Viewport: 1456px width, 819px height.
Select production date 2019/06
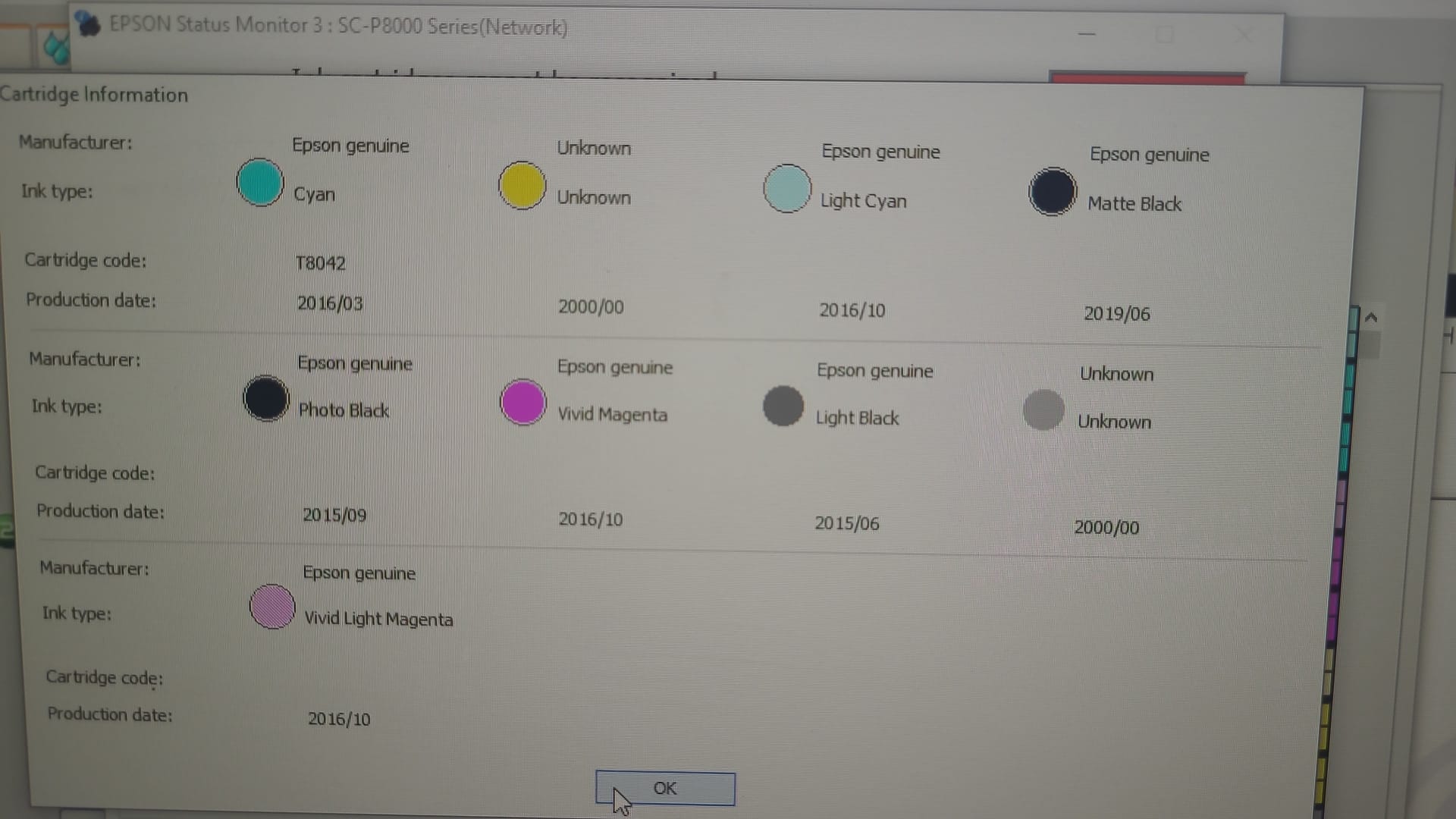[1117, 314]
